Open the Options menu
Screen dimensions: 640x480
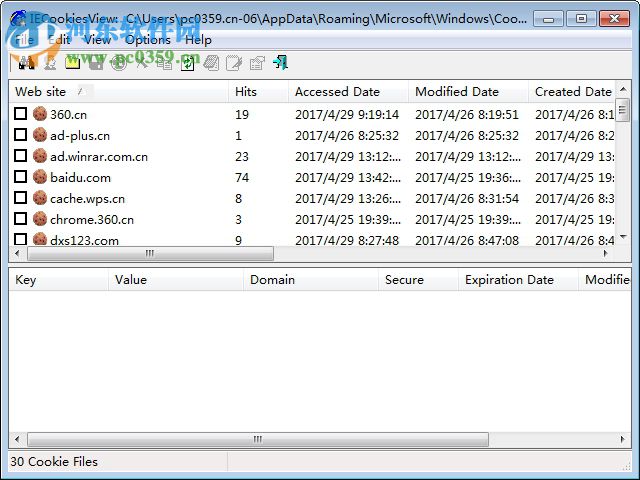[x=148, y=40]
